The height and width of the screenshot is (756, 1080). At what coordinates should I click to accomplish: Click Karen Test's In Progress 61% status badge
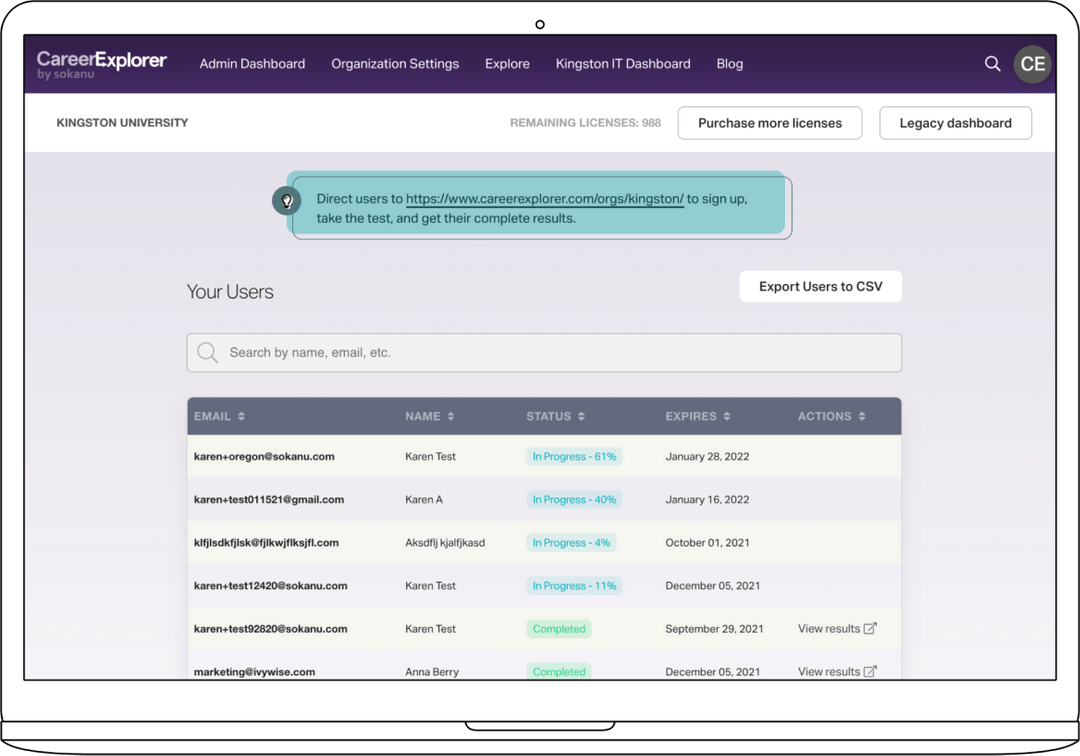click(574, 455)
